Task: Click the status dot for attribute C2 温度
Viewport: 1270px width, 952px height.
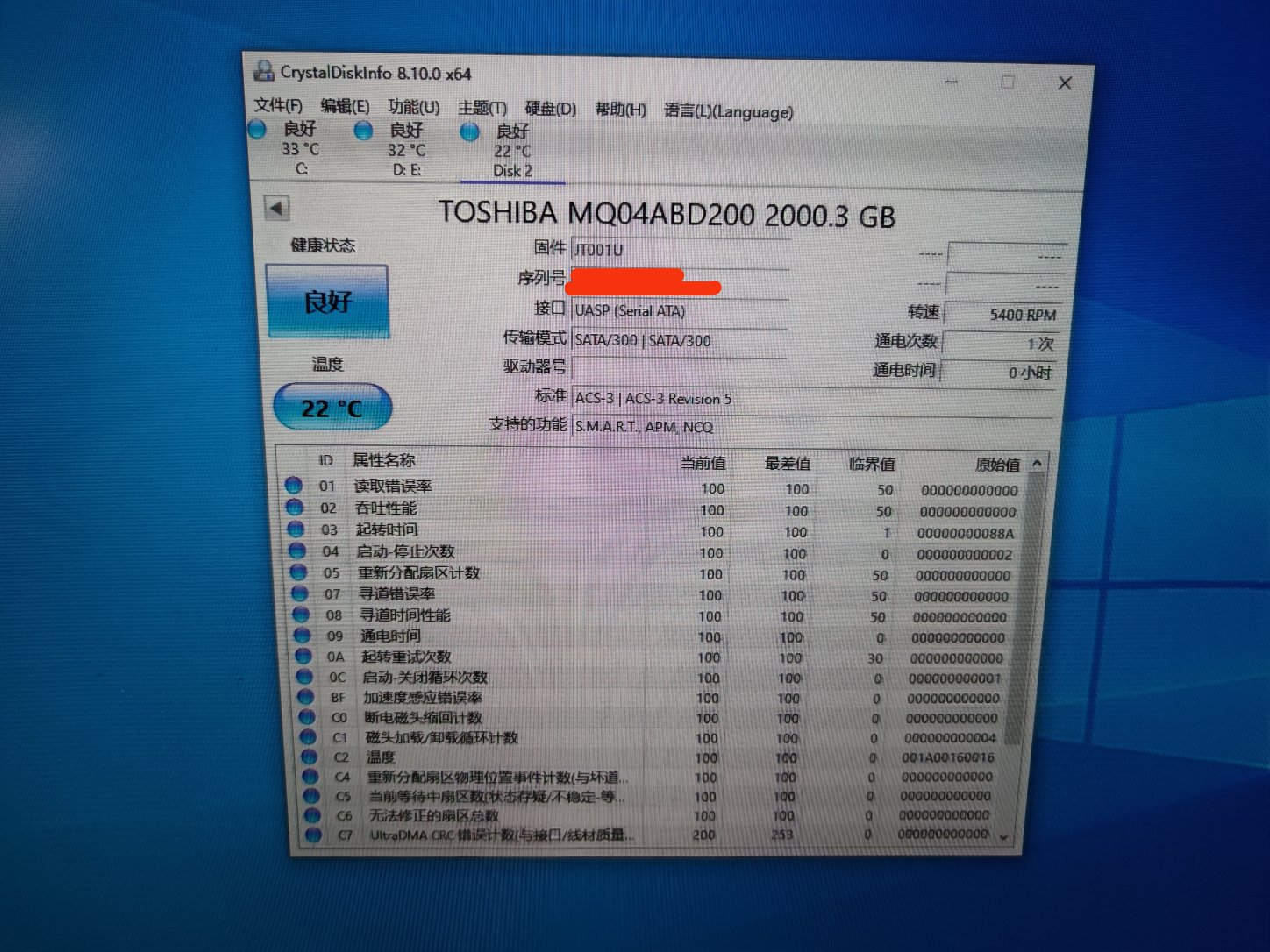Action: point(309,757)
